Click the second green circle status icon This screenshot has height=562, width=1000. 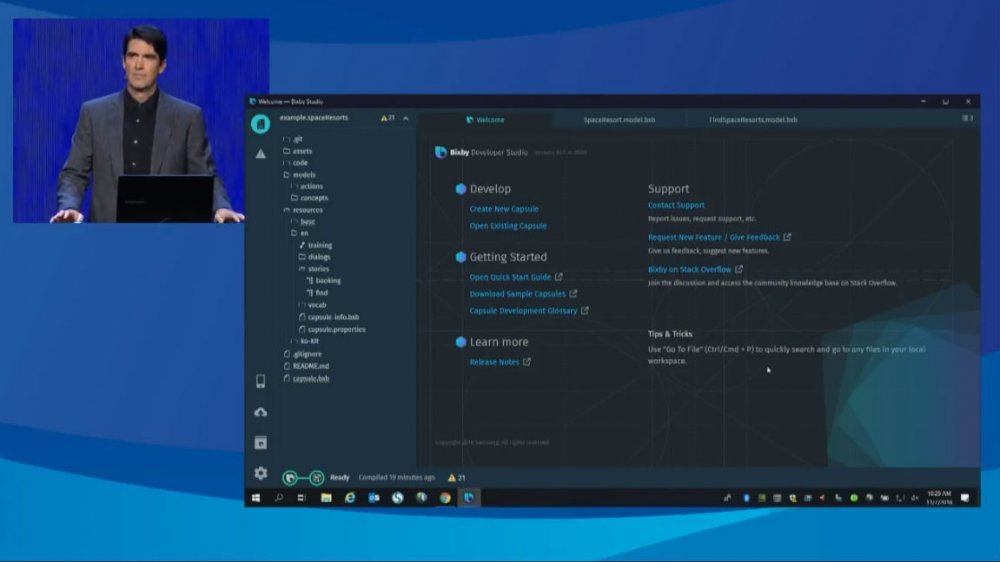[317, 477]
